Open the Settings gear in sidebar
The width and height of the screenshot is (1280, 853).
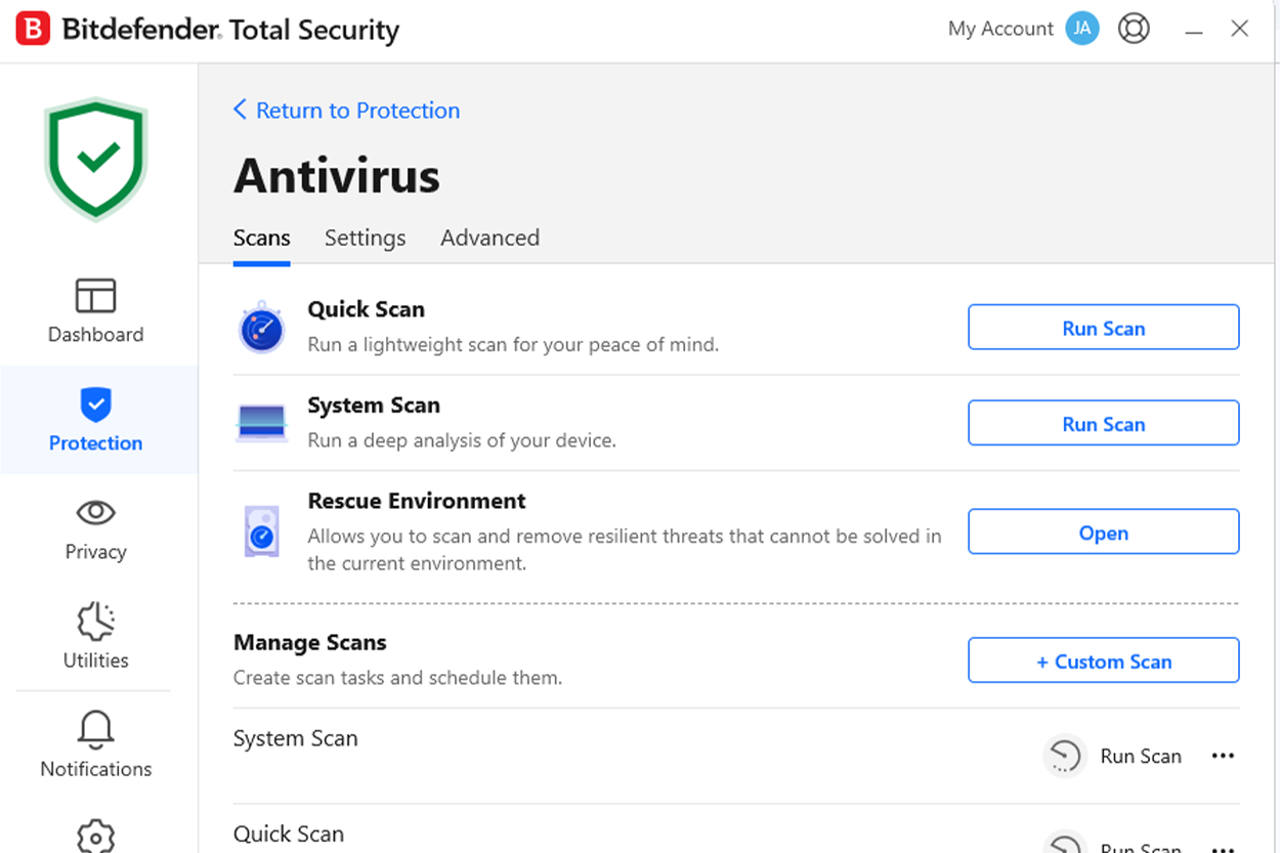(96, 836)
